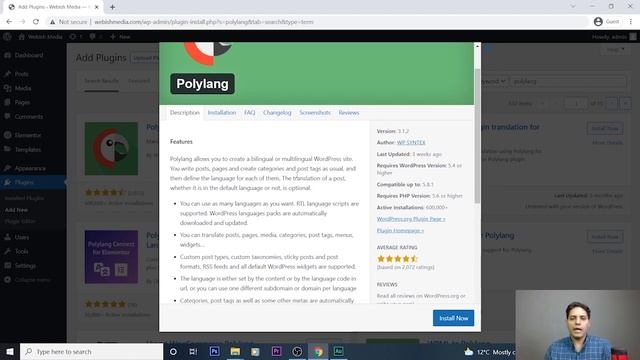Open the keyword search-type dropdown

point(493,81)
